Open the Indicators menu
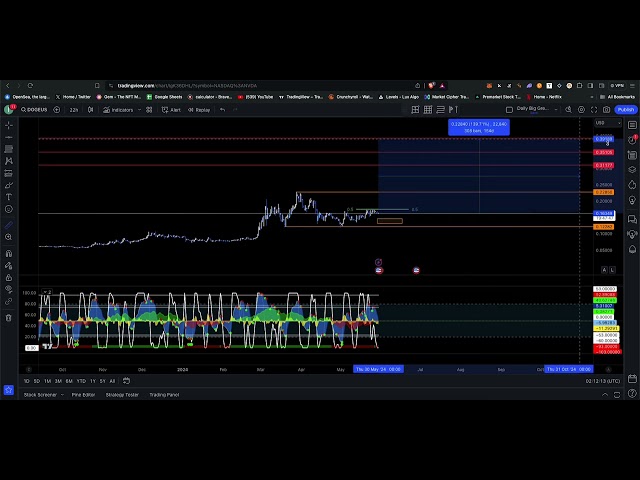Screen dimensions: 640x480 tap(119, 110)
